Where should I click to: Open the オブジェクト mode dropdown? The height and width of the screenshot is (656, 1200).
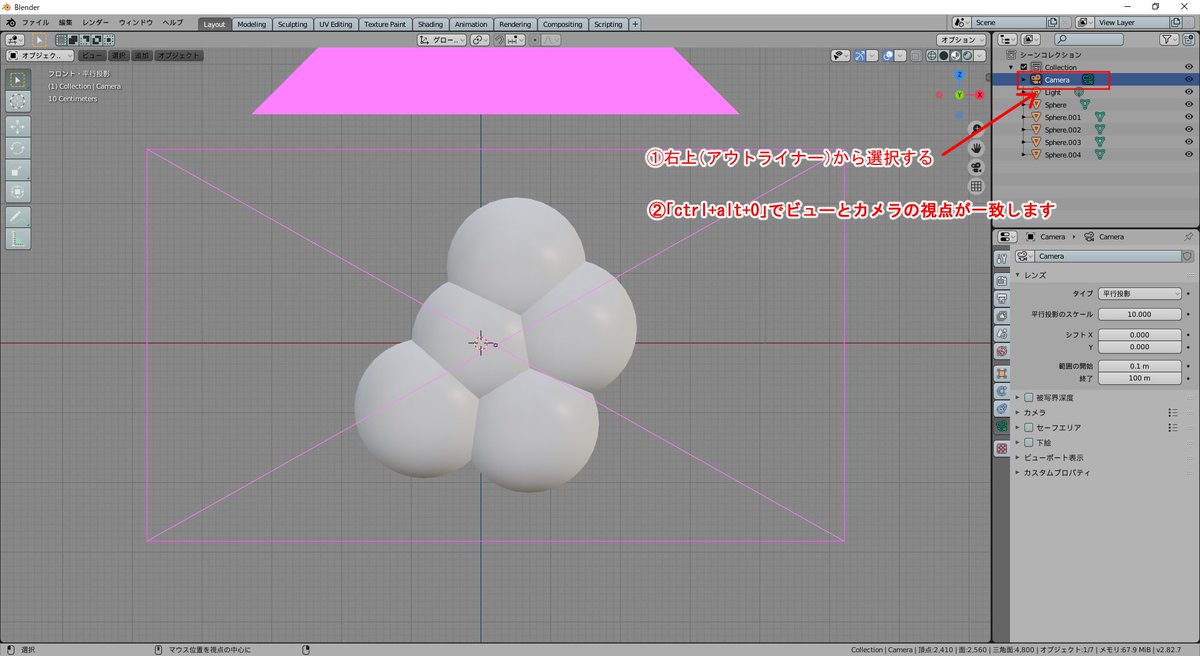41,56
